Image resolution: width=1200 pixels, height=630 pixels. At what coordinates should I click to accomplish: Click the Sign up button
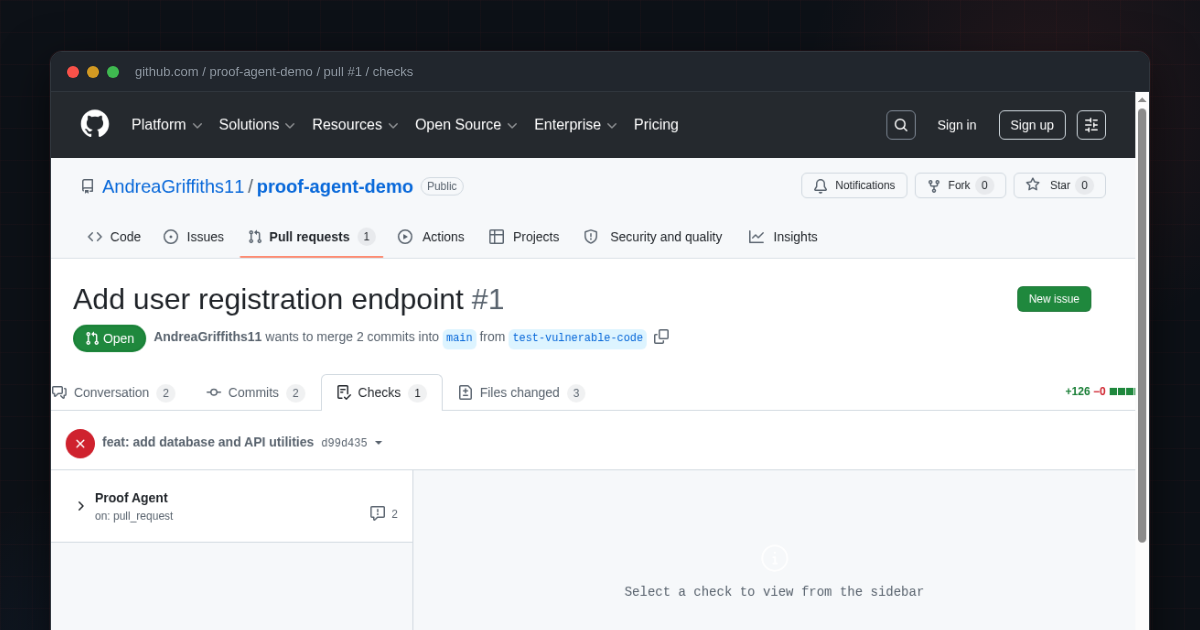click(1031, 125)
